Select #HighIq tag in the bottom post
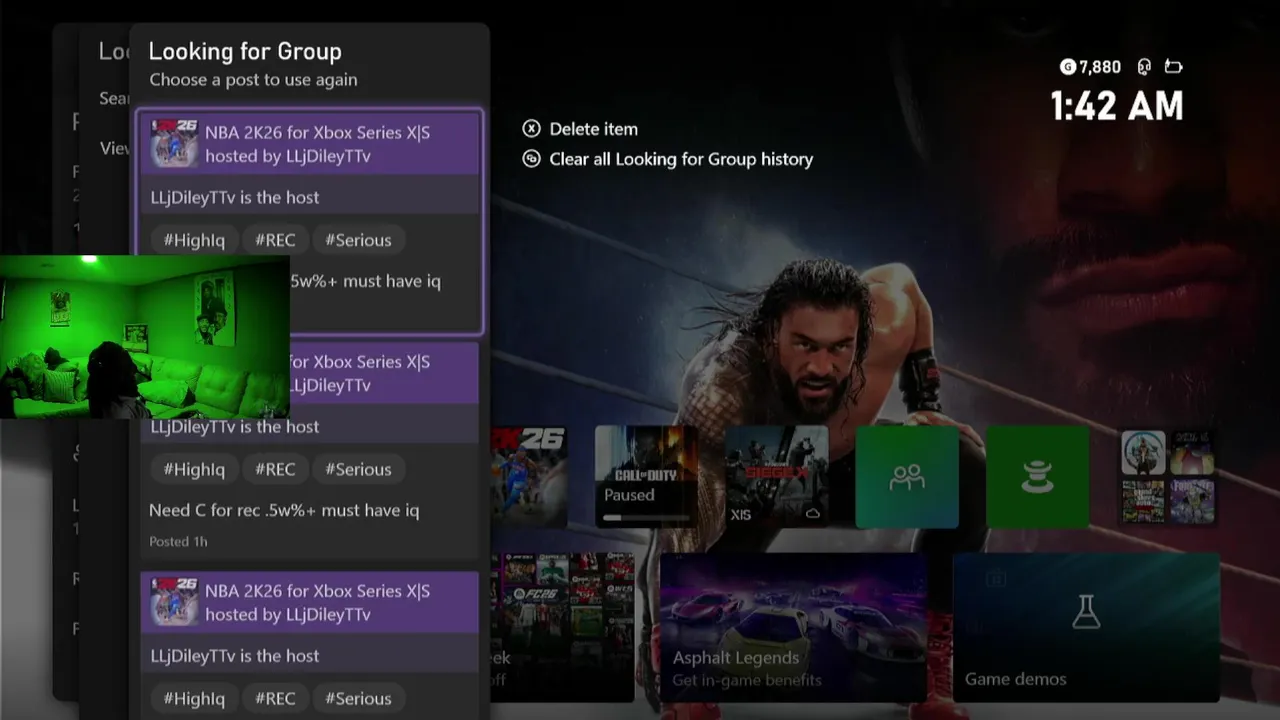Screen dimensions: 1280x720 [x=194, y=698]
